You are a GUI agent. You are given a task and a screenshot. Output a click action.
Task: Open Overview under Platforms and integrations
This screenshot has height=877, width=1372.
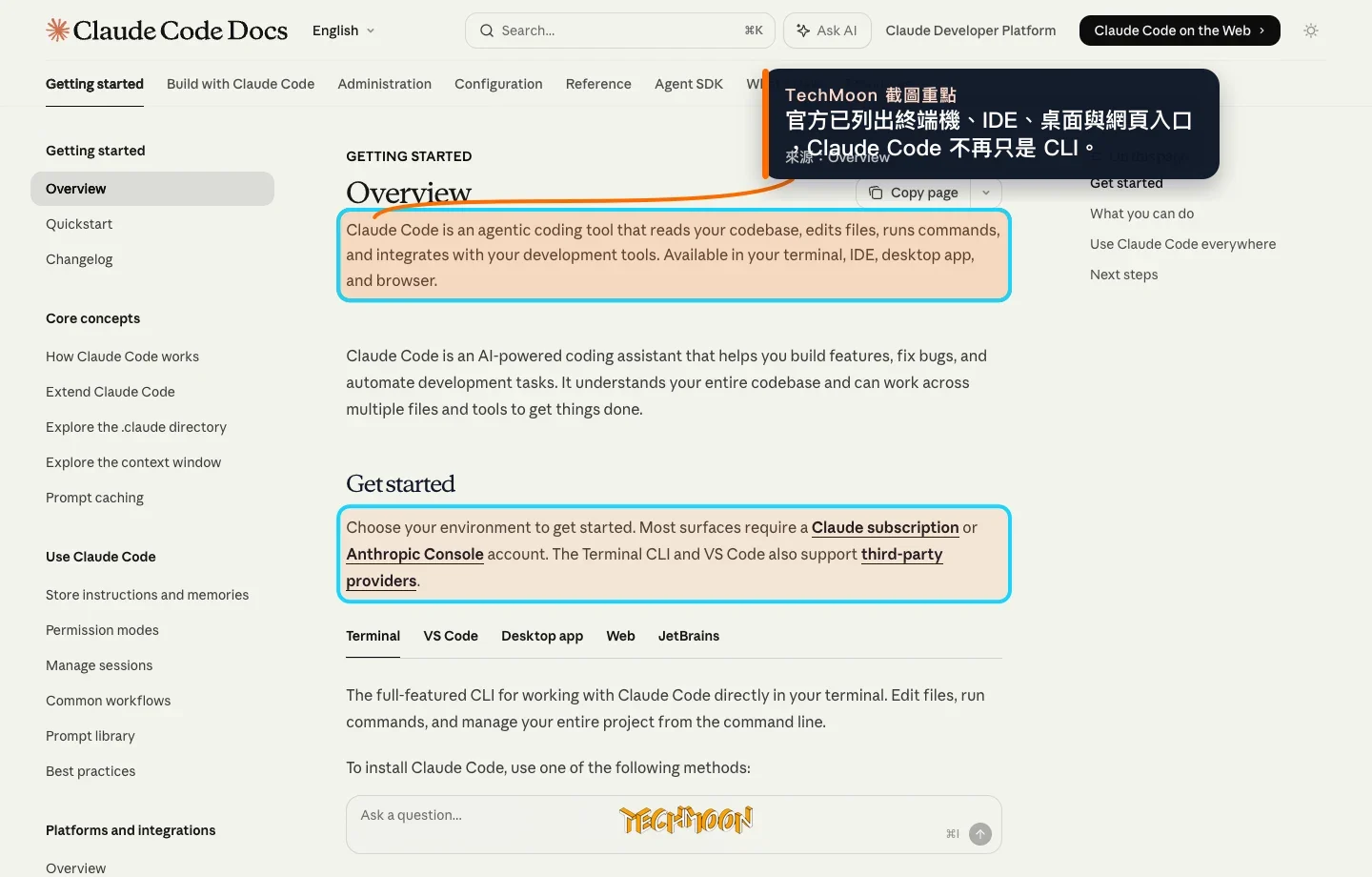click(x=75, y=868)
